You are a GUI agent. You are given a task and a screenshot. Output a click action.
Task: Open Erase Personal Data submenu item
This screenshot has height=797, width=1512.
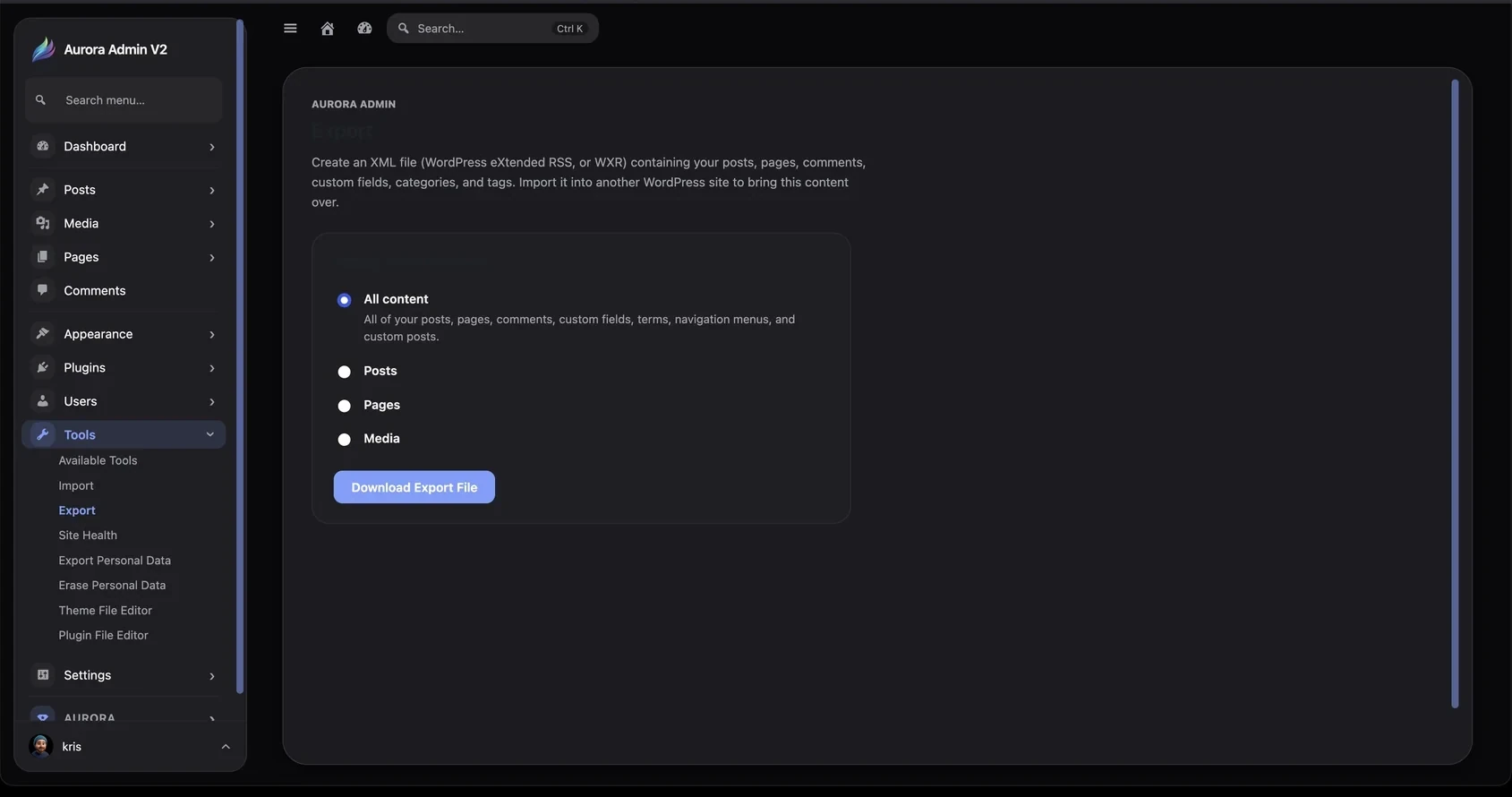tap(112, 586)
